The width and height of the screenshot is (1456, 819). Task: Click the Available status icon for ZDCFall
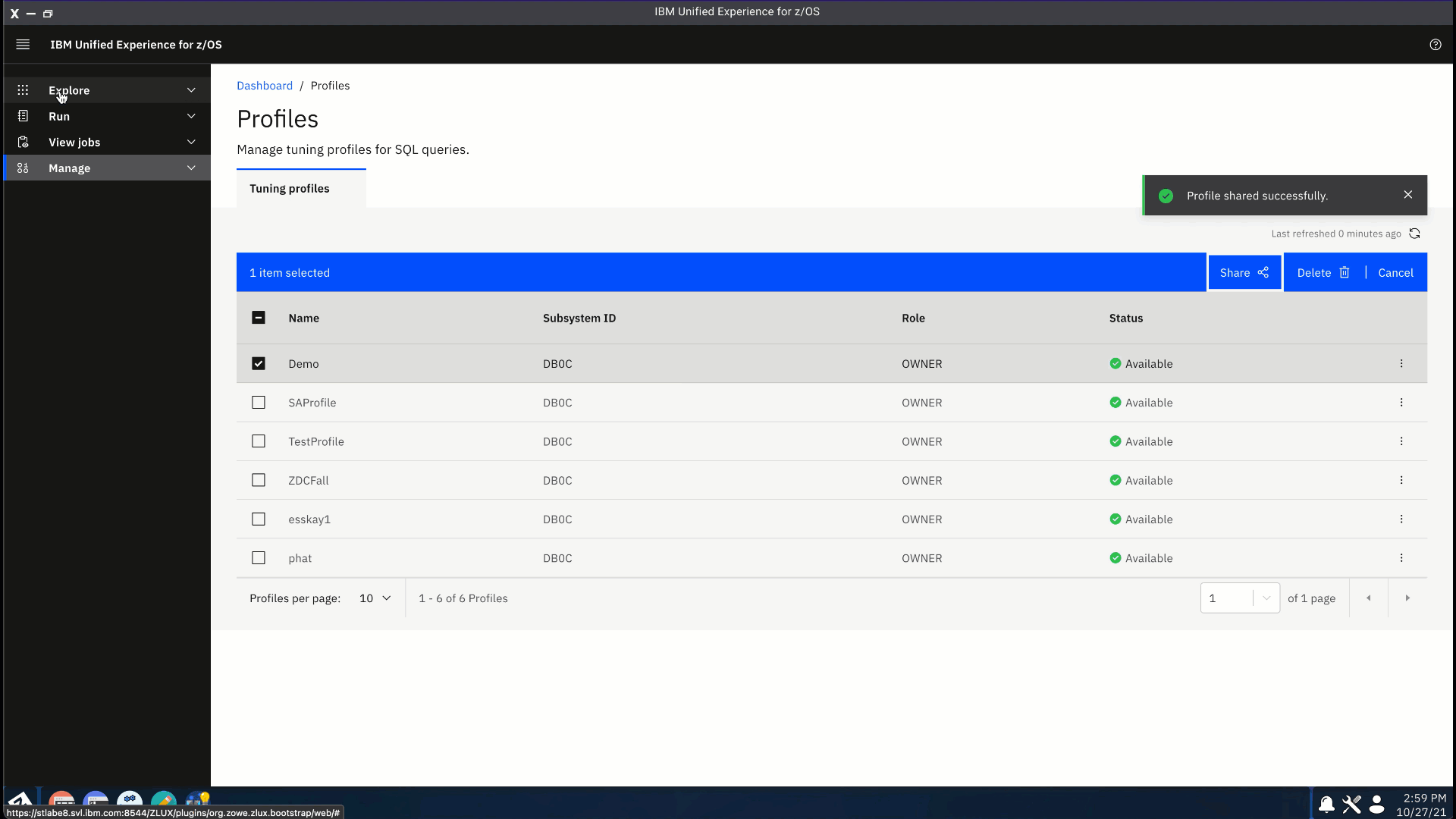point(1116,480)
